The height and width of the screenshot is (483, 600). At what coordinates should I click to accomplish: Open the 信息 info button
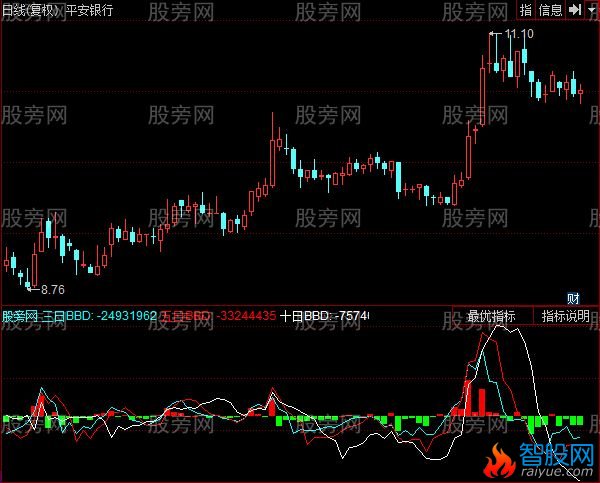point(550,10)
